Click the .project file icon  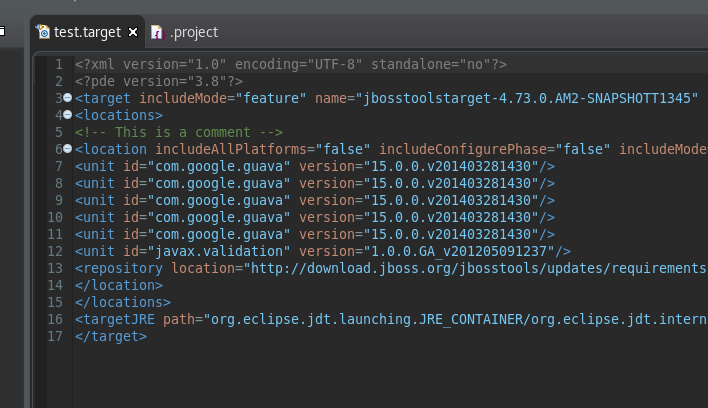point(157,32)
